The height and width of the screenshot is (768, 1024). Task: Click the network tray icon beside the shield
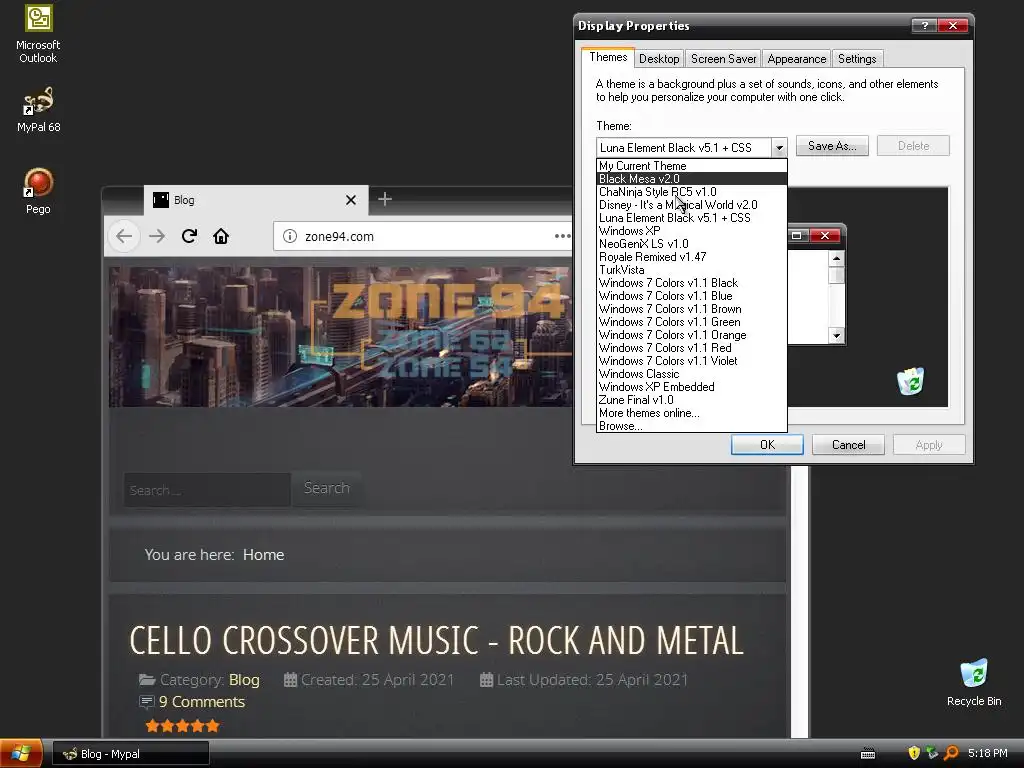pyautogui.click(x=933, y=753)
